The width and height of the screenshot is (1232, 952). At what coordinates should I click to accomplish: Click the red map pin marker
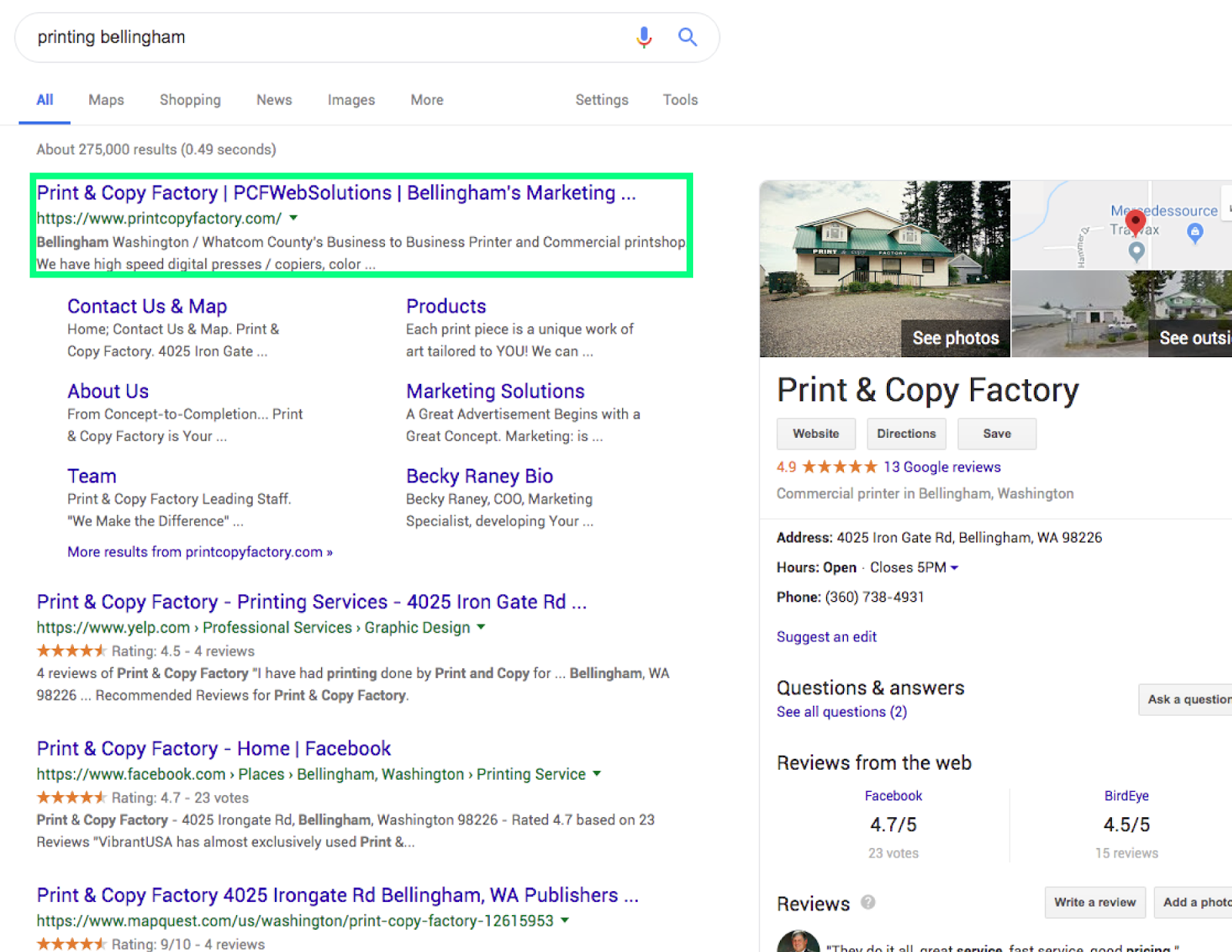(x=1135, y=222)
